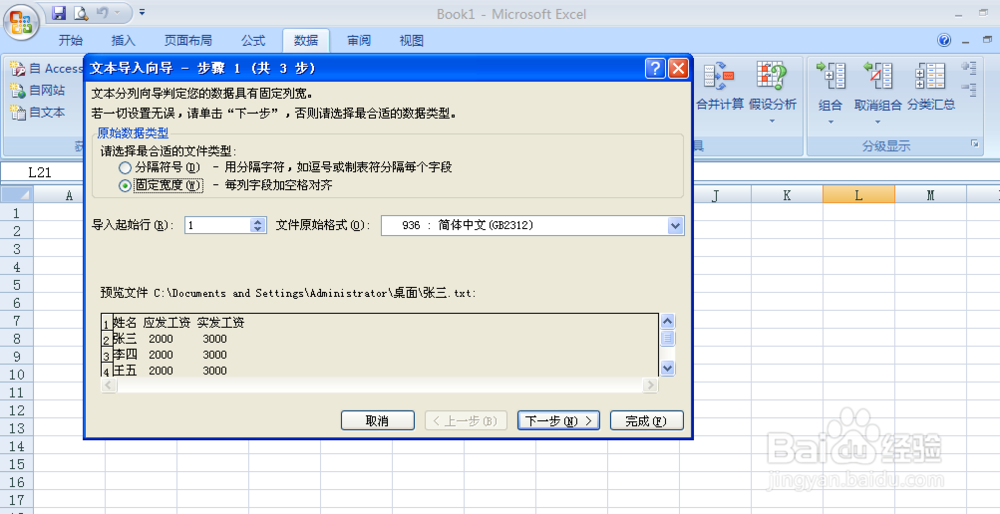Click the 取消 (Cancel) button

point(378,420)
